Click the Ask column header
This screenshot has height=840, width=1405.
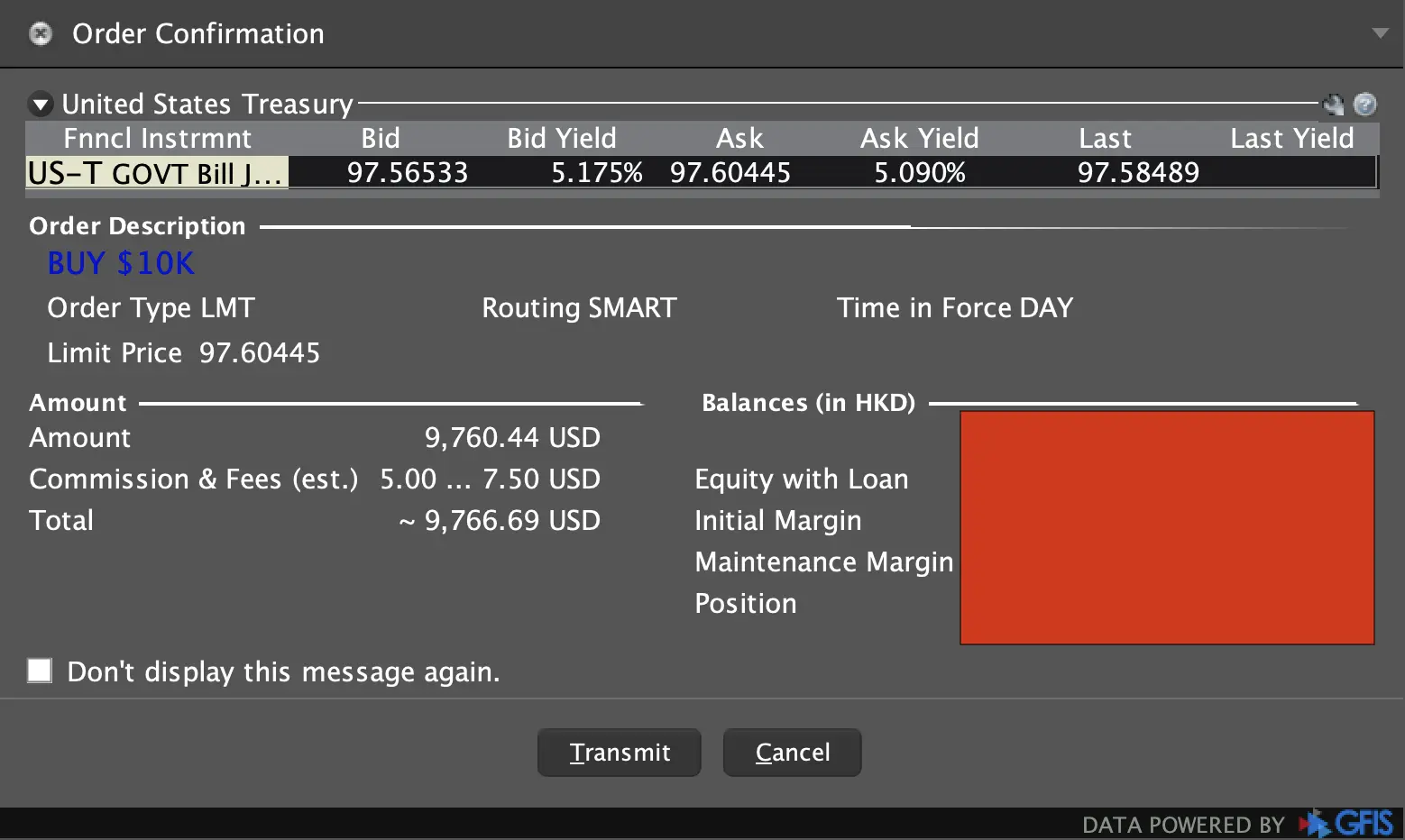tap(739, 138)
